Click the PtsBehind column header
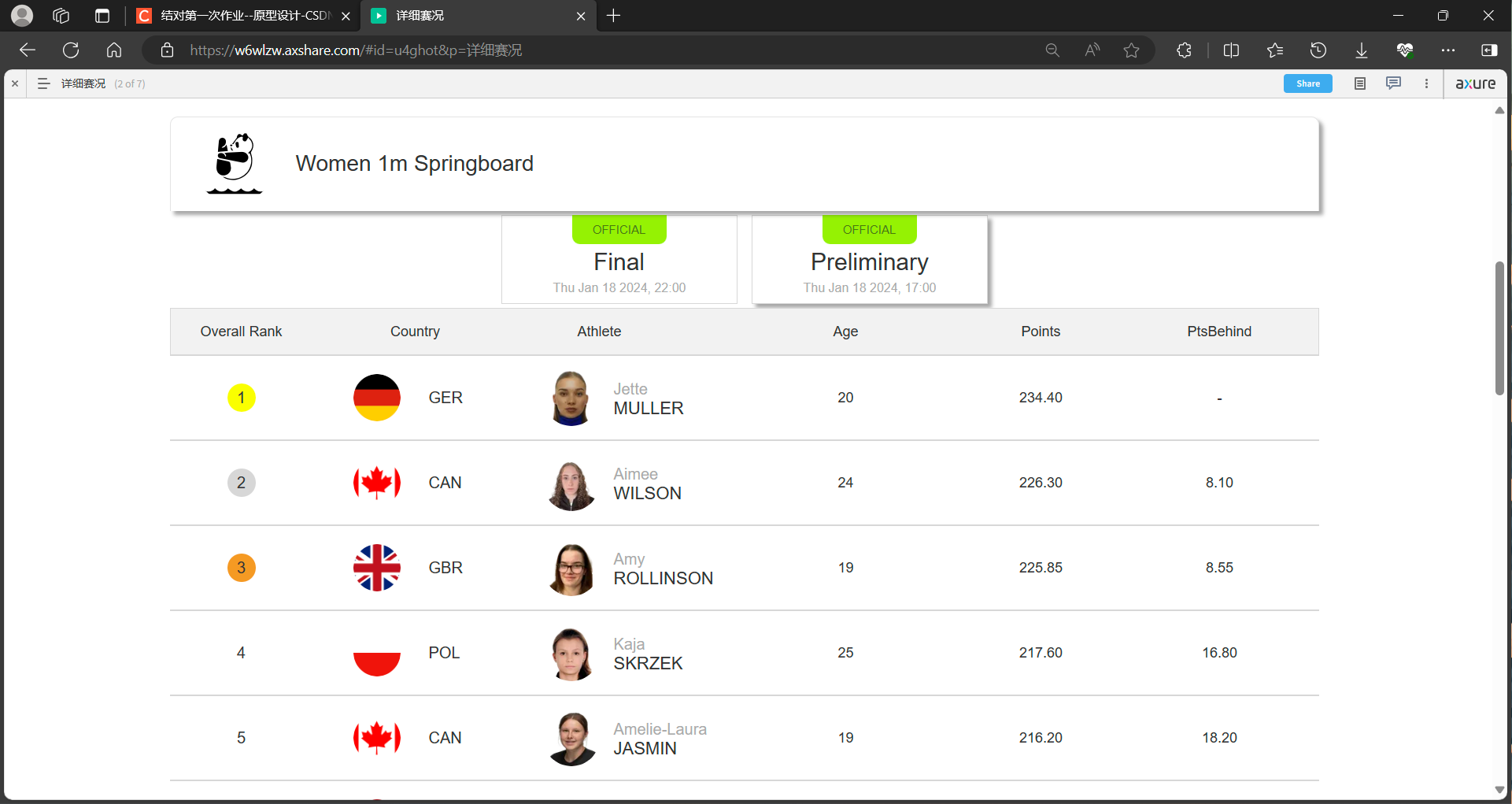The width and height of the screenshot is (1512, 804). 1219,332
